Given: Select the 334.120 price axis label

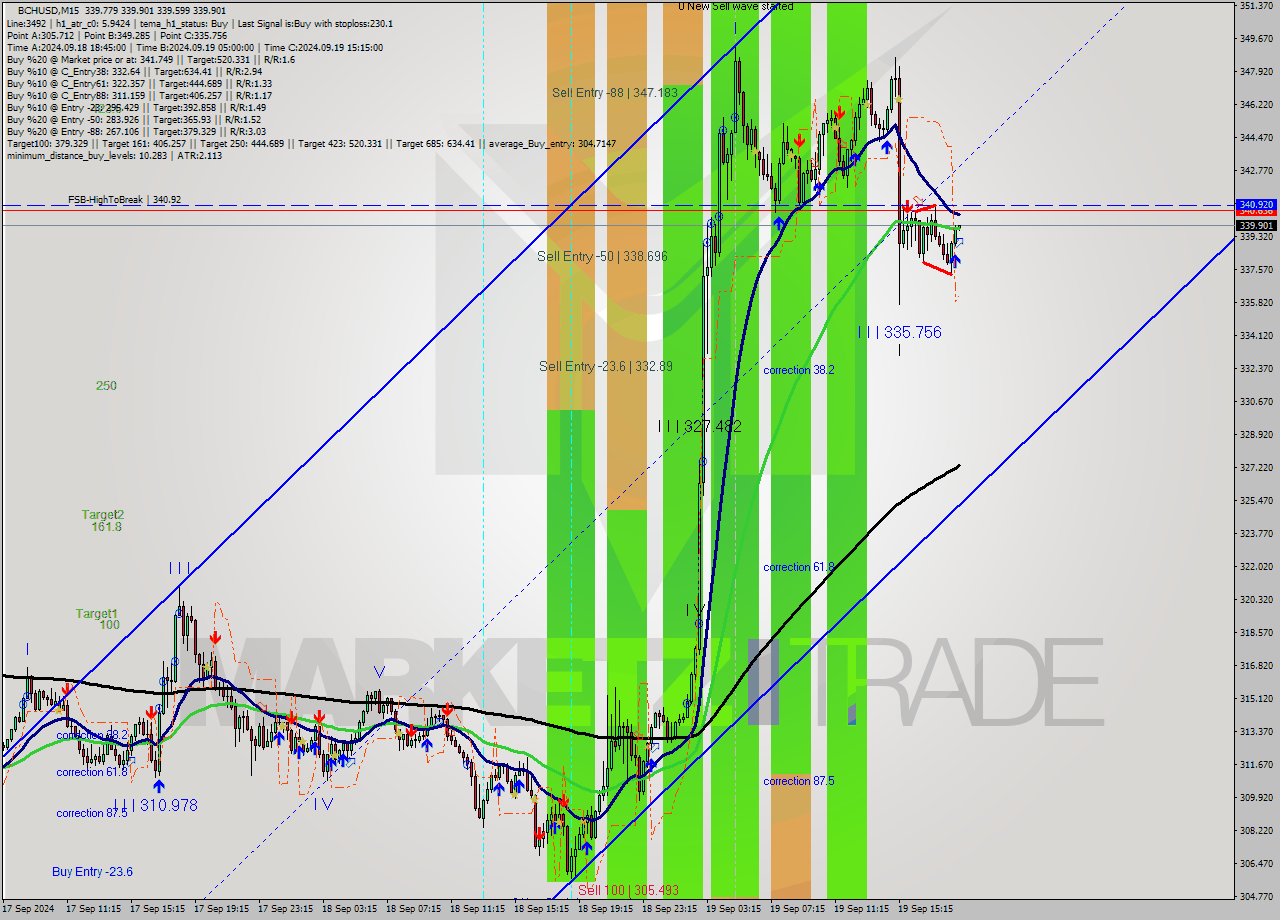Looking at the screenshot, I should pyautogui.click(x=1257, y=336).
